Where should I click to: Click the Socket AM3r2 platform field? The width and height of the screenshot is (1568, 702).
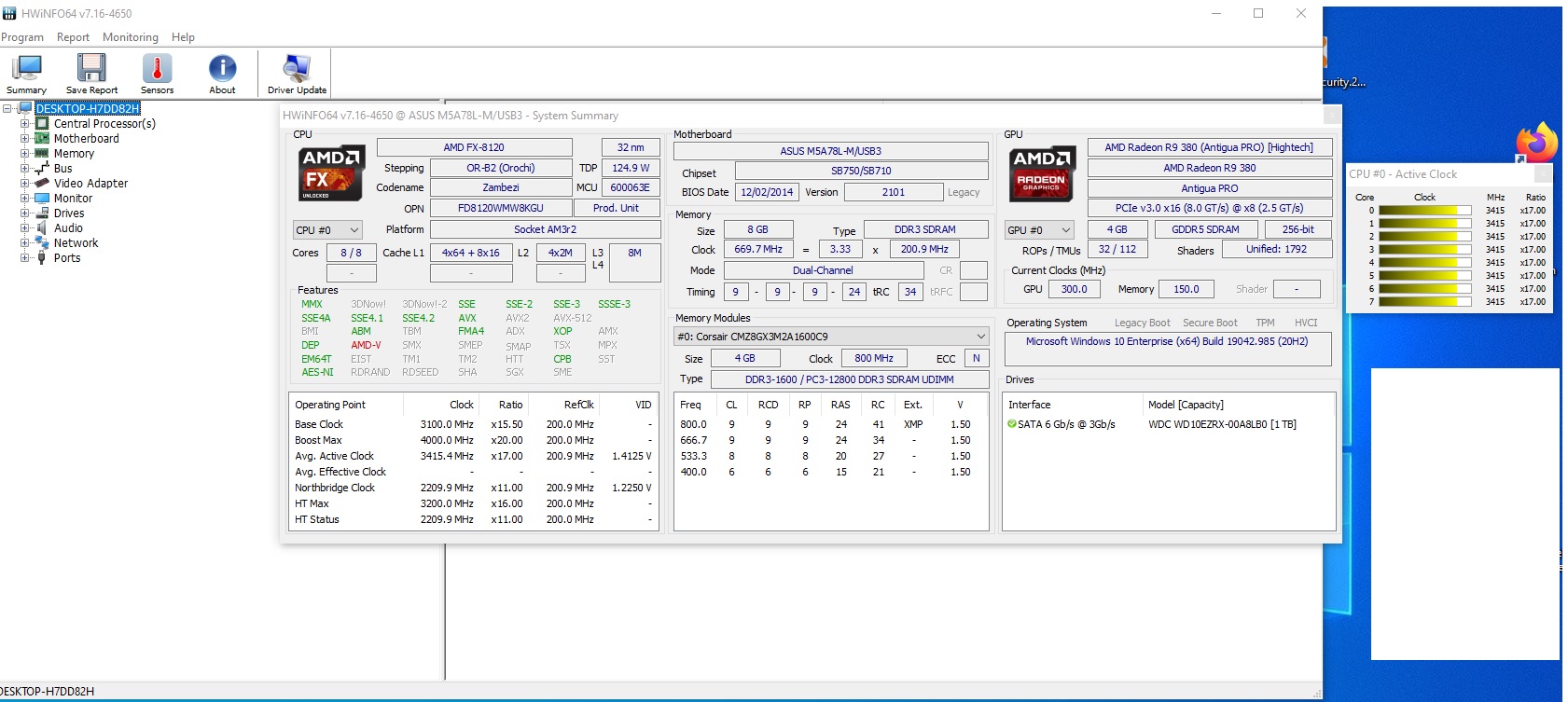tap(545, 229)
